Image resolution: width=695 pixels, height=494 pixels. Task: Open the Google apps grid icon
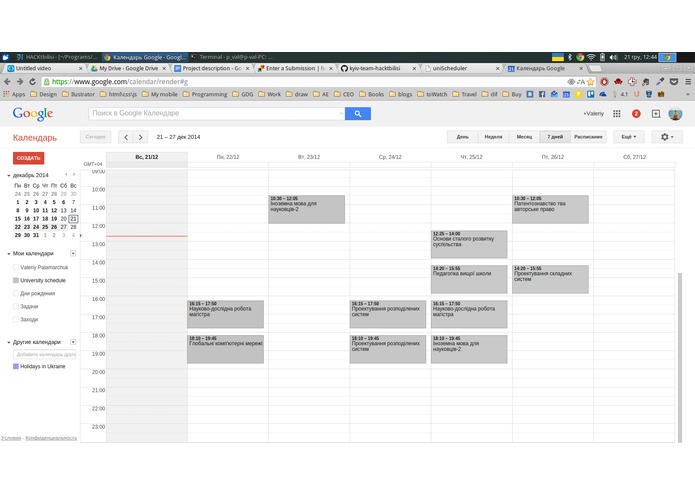(617, 114)
